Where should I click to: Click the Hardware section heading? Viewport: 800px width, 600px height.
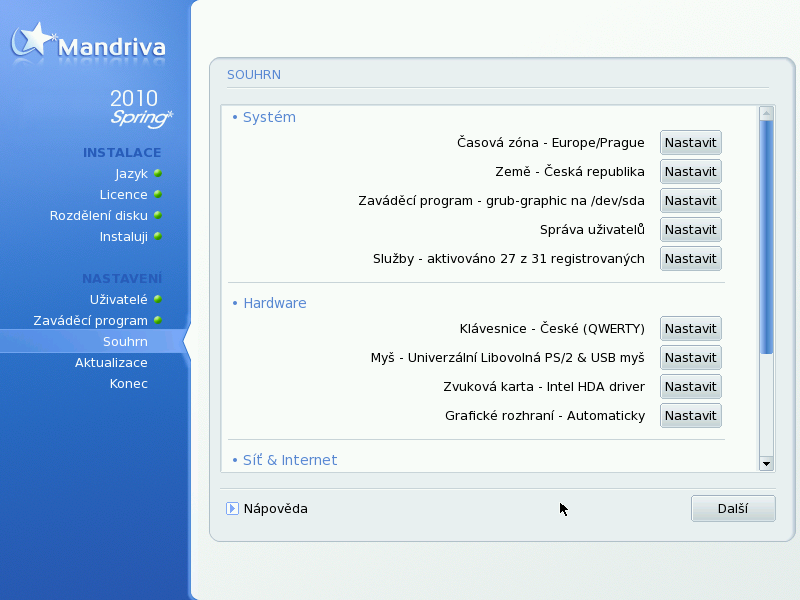coord(274,303)
